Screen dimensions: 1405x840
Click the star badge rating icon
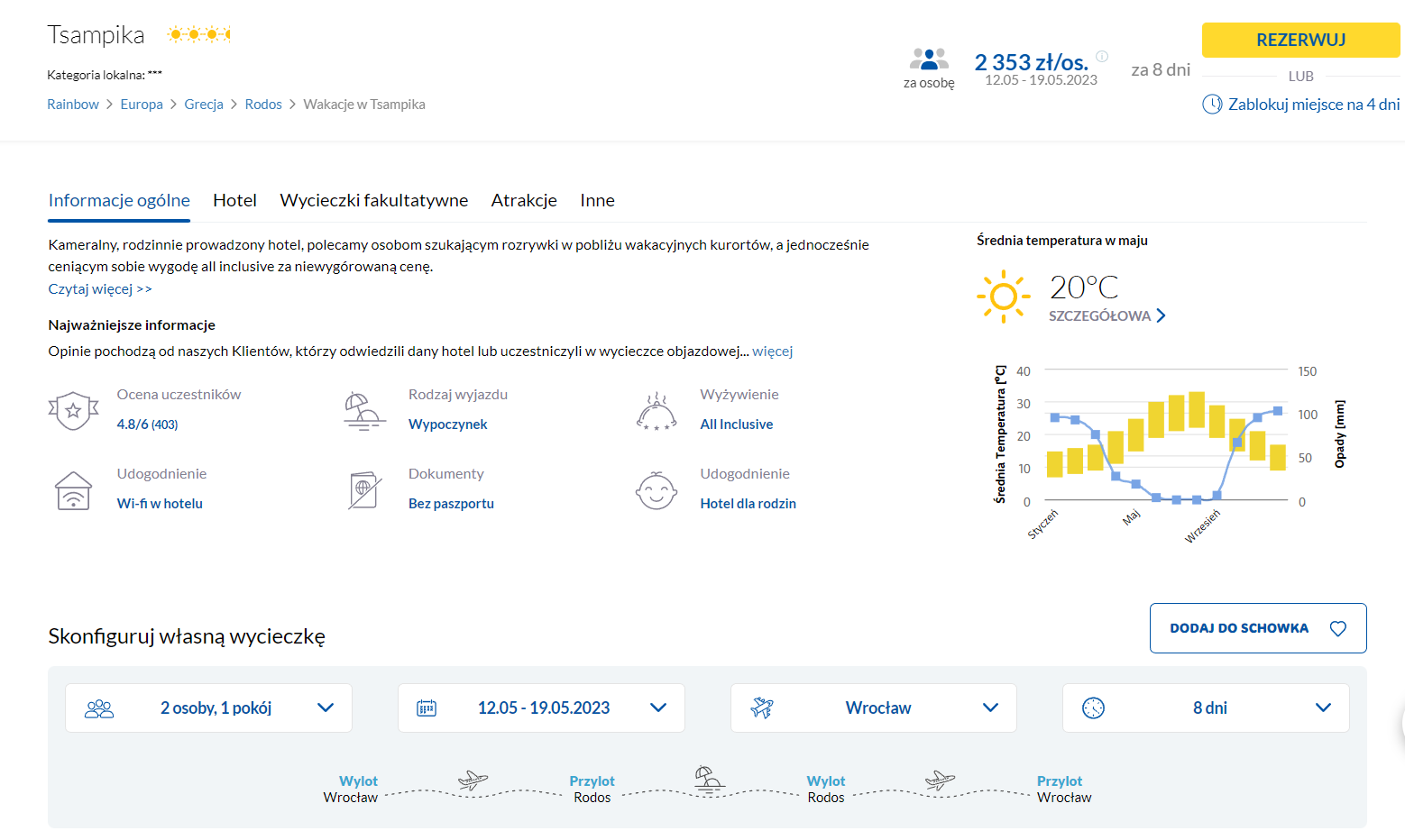click(73, 411)
